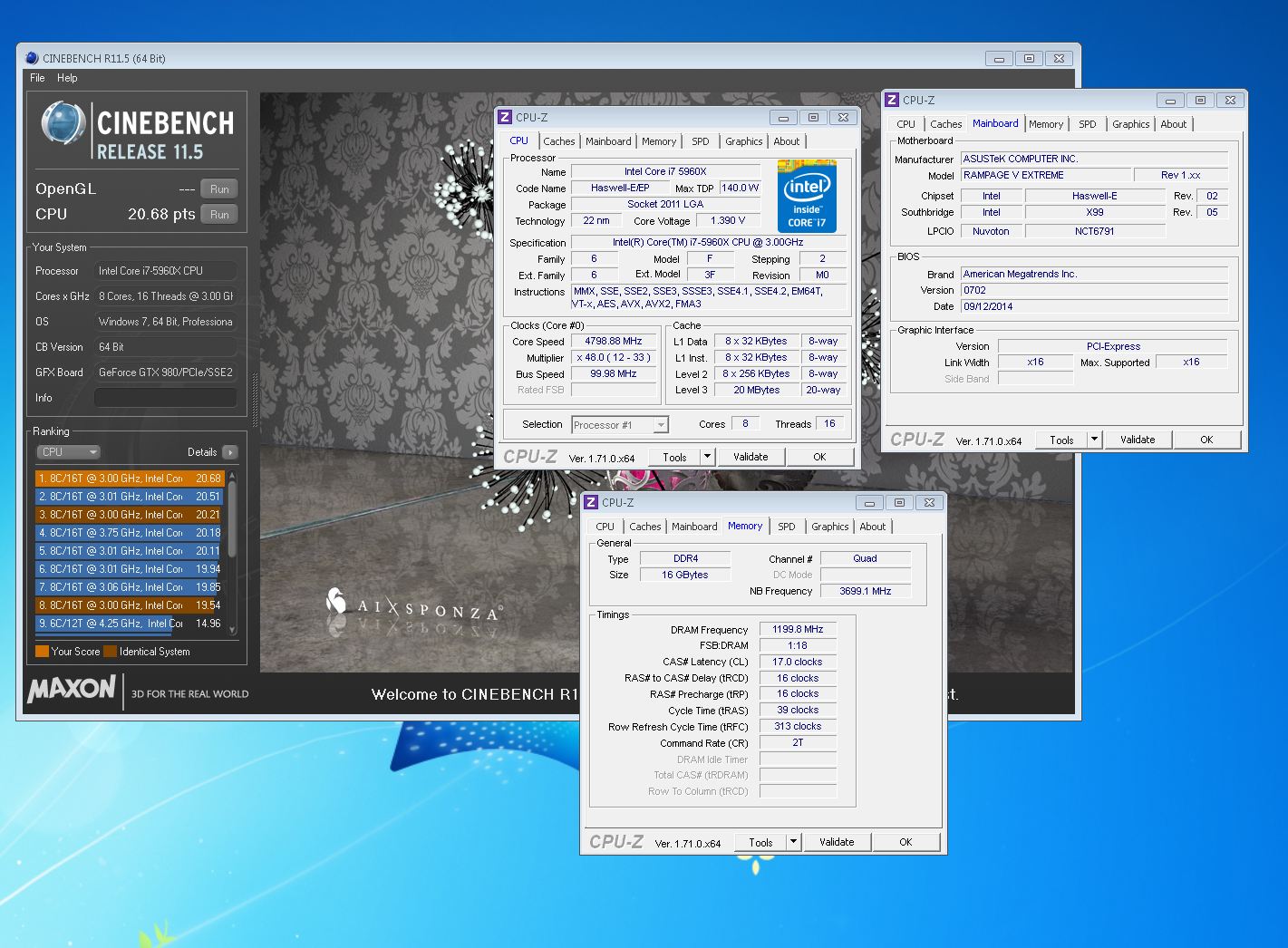Click the DRAM Frequency value 1199.8 MHz

pos(798,629)
